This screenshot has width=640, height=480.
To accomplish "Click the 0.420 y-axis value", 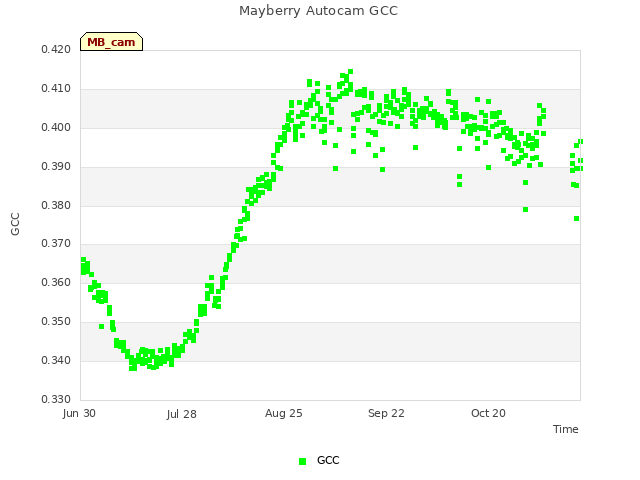I will coord(56,50).
